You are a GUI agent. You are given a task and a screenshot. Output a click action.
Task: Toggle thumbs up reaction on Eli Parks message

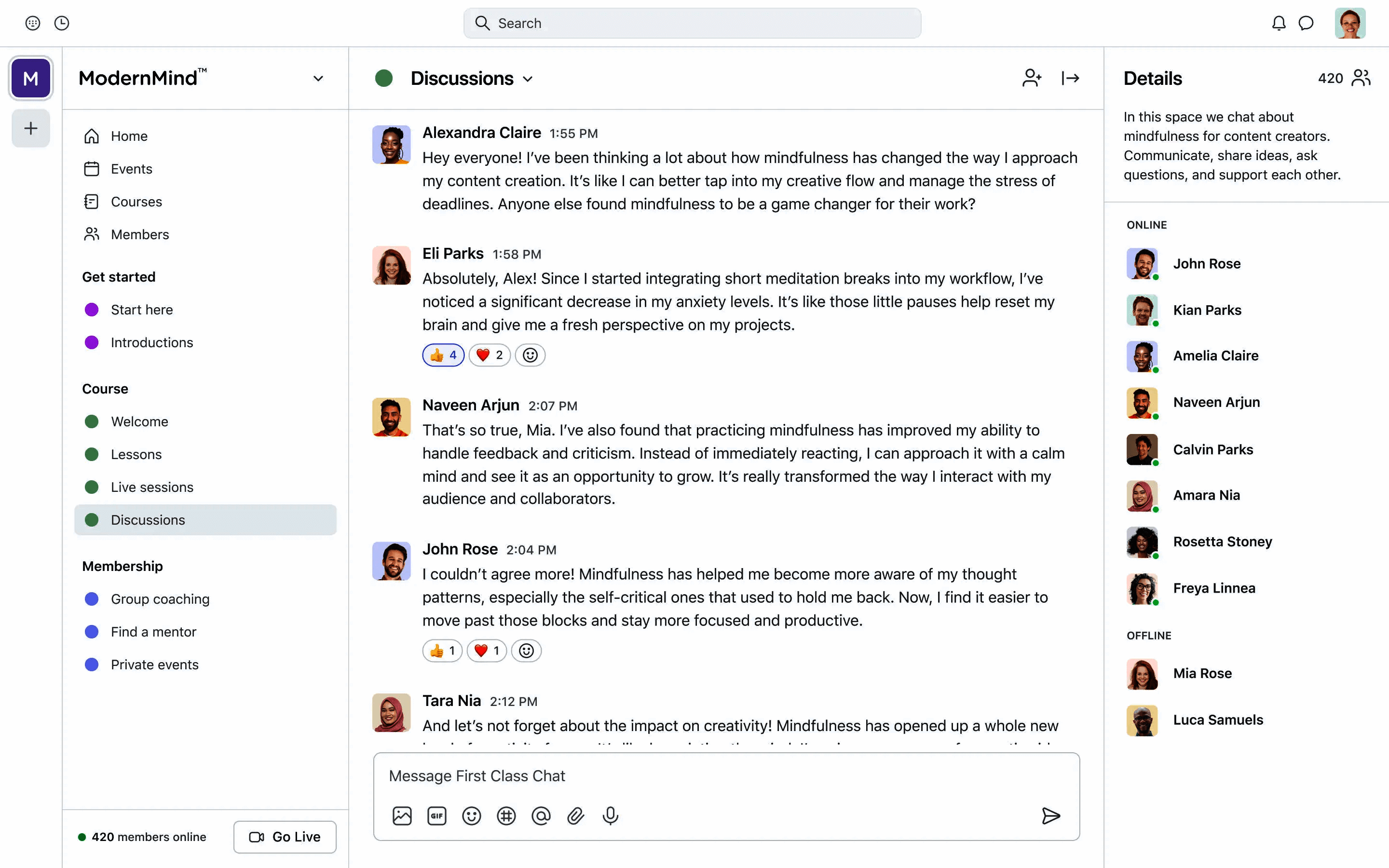coord(443,355)
